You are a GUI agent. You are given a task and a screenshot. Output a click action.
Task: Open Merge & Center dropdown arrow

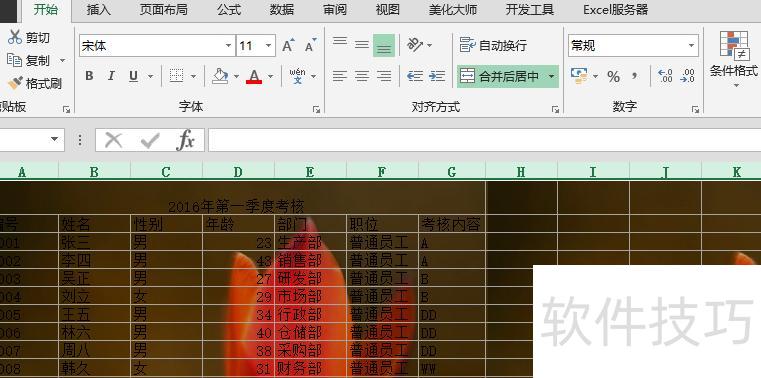tap(551, 77)
